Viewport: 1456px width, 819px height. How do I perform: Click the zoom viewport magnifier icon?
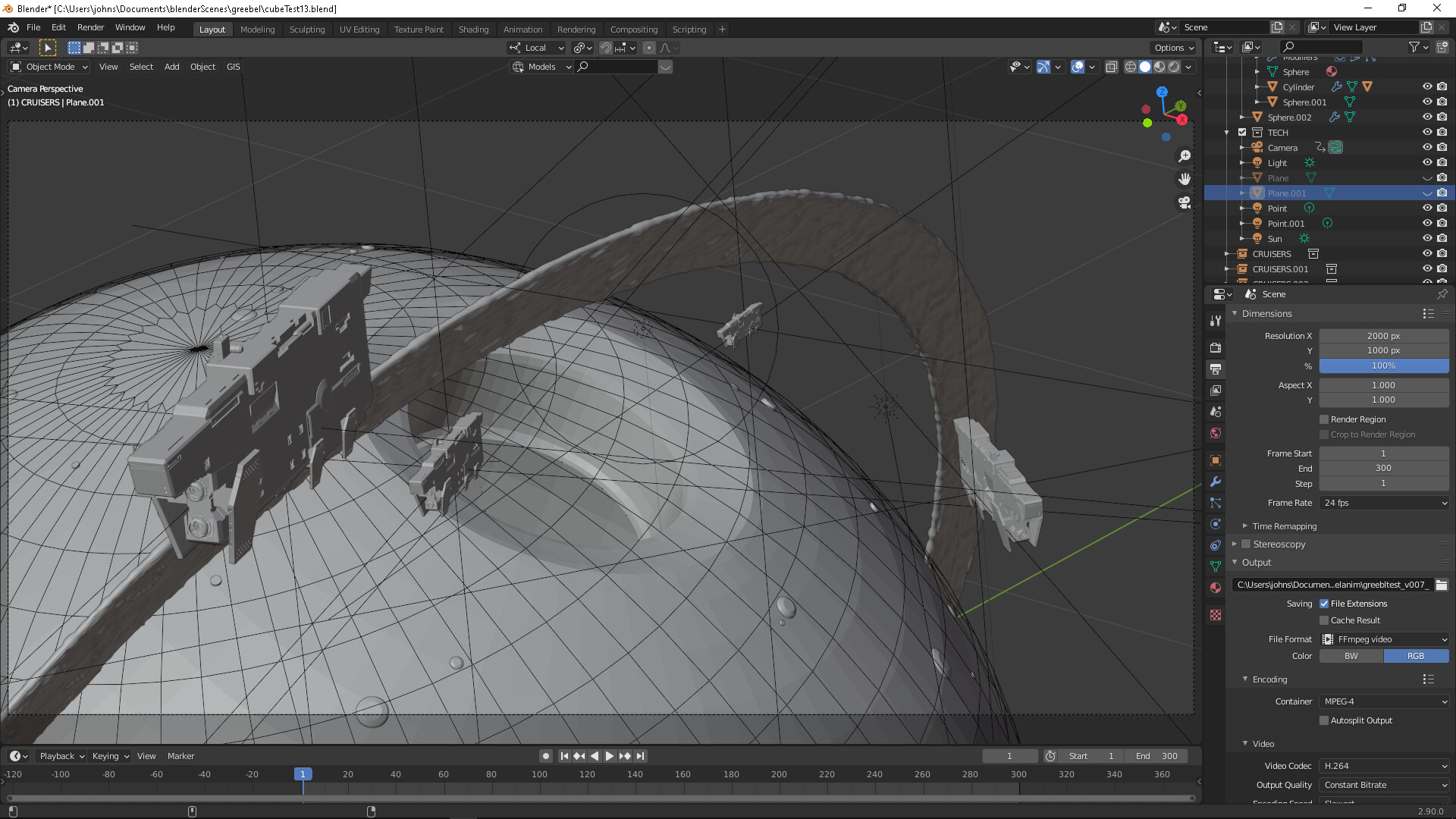[x=1185, y=156]
